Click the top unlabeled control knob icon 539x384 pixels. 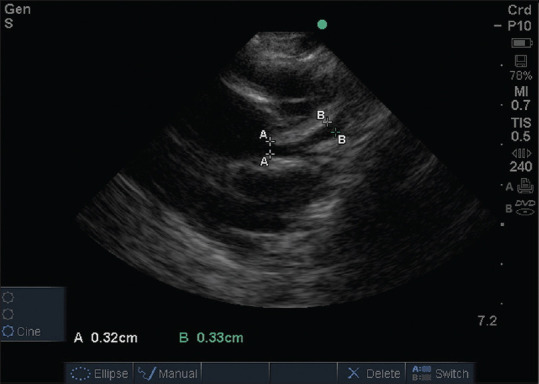8,297
